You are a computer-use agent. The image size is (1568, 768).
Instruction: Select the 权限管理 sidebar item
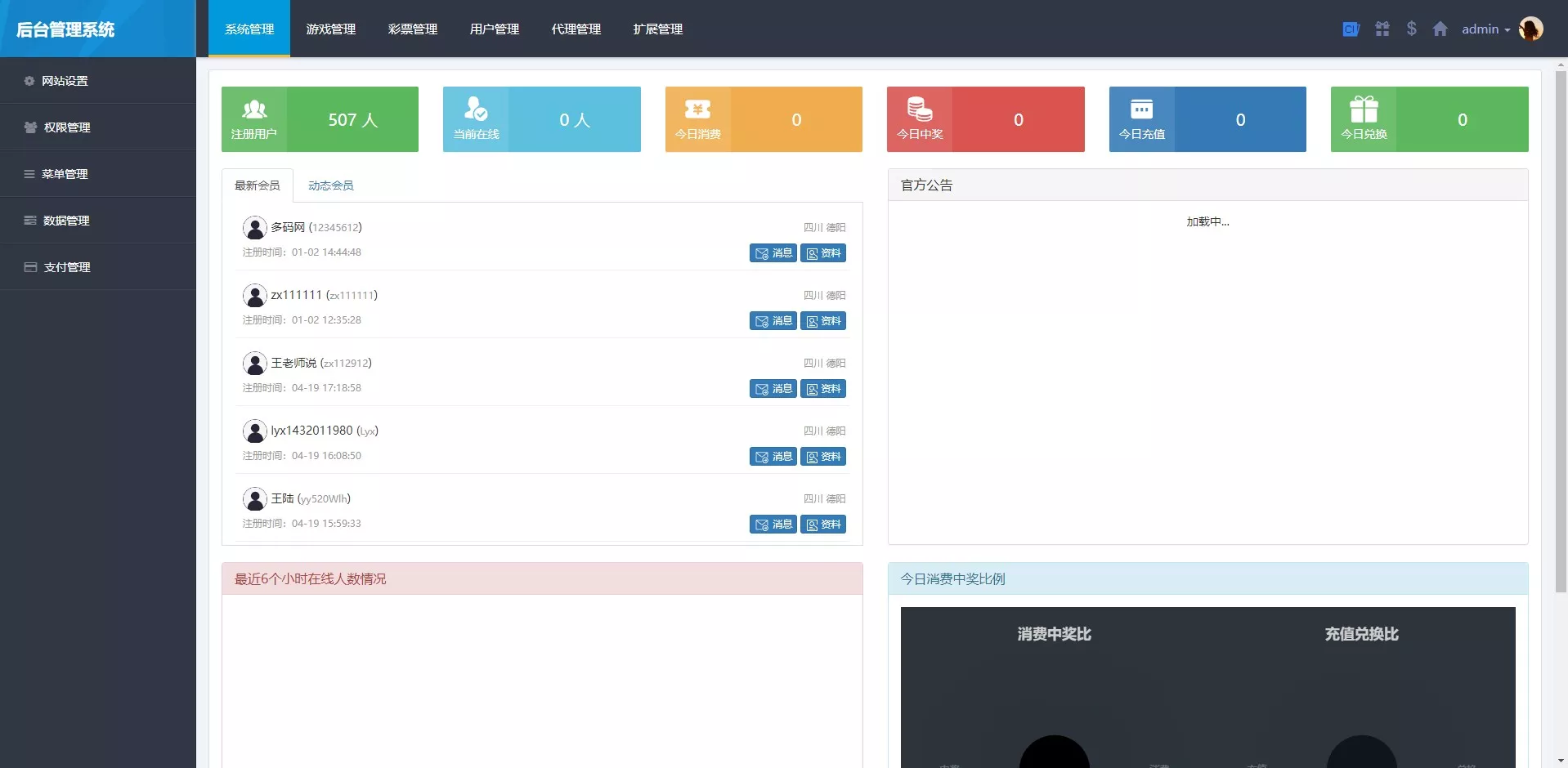click(66, 127)
